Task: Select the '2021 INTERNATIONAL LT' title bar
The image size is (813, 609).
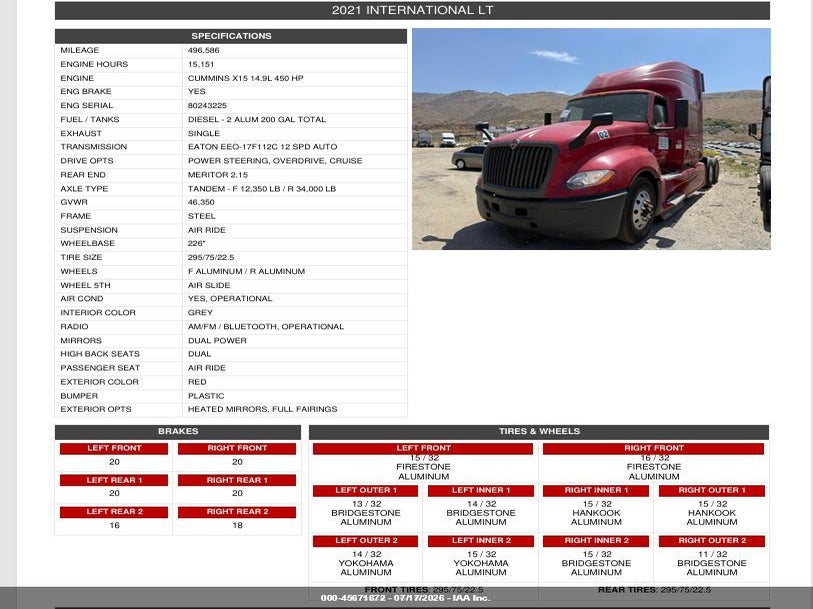Action: (x=412, y=10)
